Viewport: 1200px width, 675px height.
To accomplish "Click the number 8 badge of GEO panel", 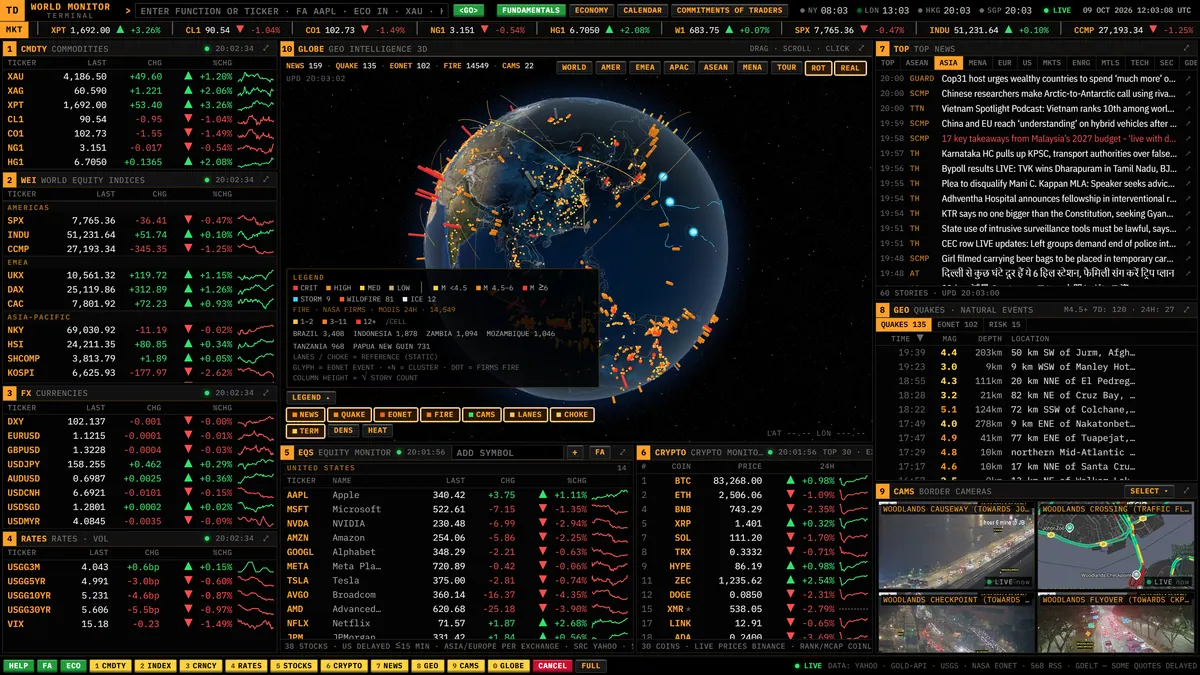I will pos(883,309).
